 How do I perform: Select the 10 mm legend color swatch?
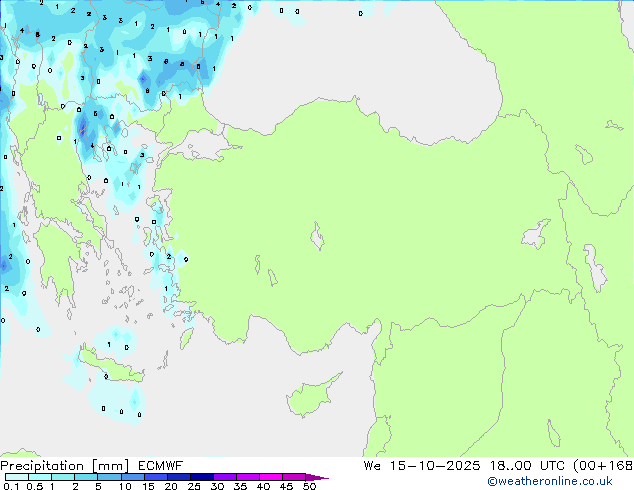point(132,477)
